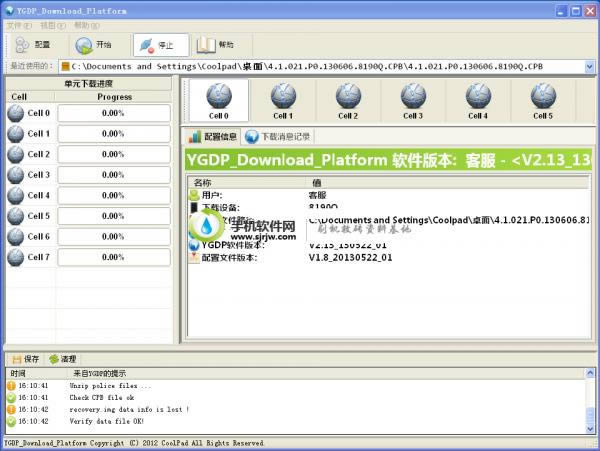Viewport: 600px width, 451px height.
Task: Switch to the 下载消息记录 tab
Action: click(x=279, y=136)
